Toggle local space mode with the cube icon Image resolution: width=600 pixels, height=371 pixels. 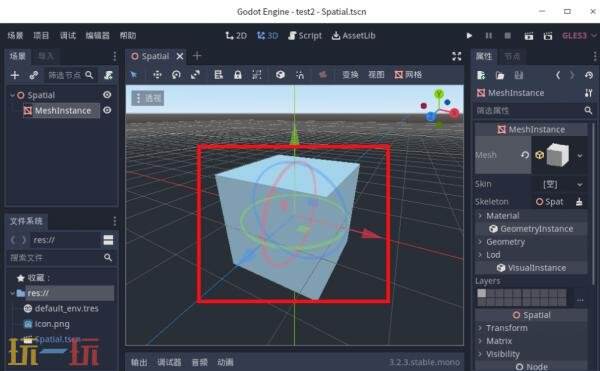[280, 75]
